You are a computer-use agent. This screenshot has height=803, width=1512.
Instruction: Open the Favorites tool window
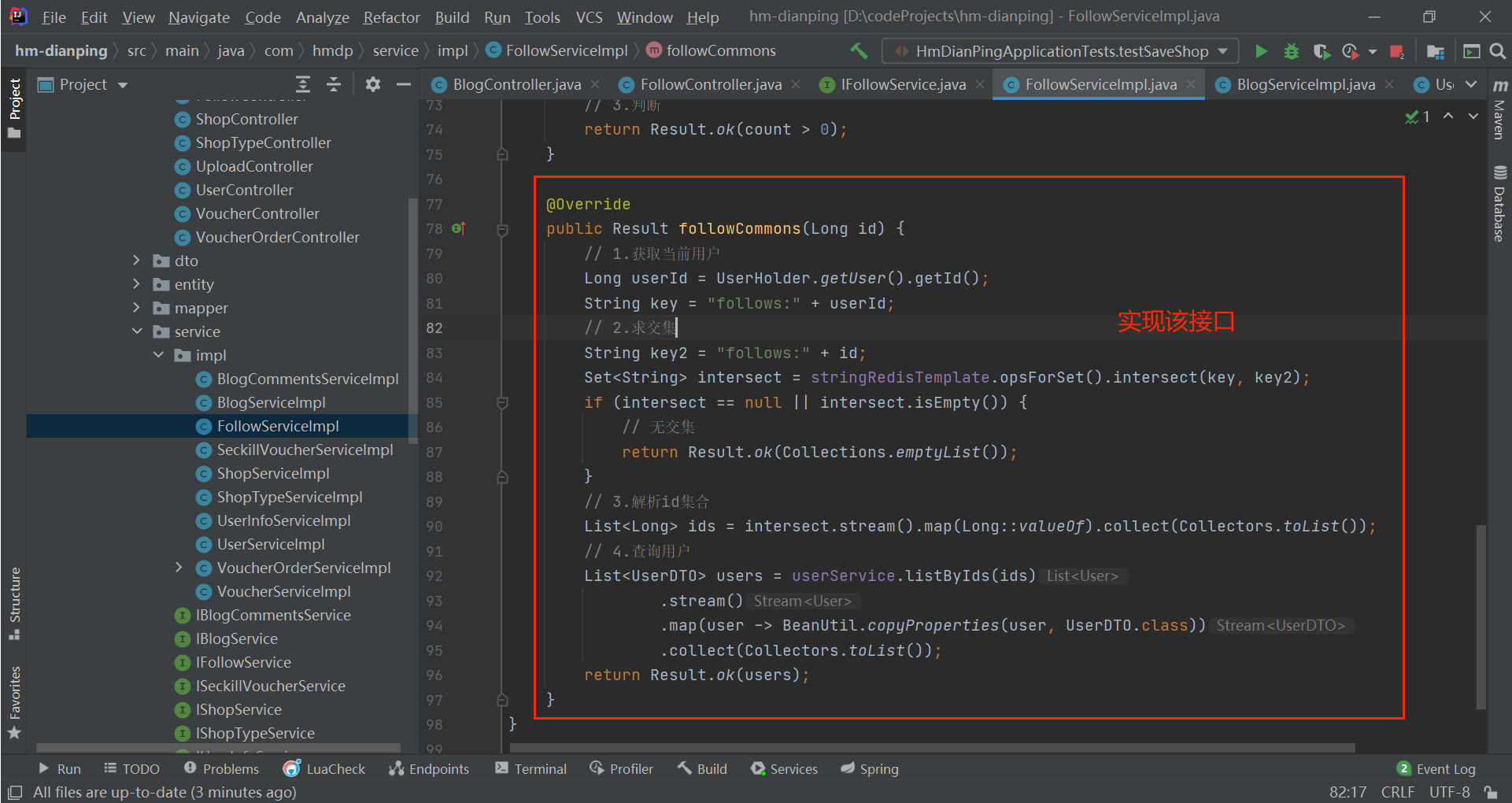pos(14,702)
